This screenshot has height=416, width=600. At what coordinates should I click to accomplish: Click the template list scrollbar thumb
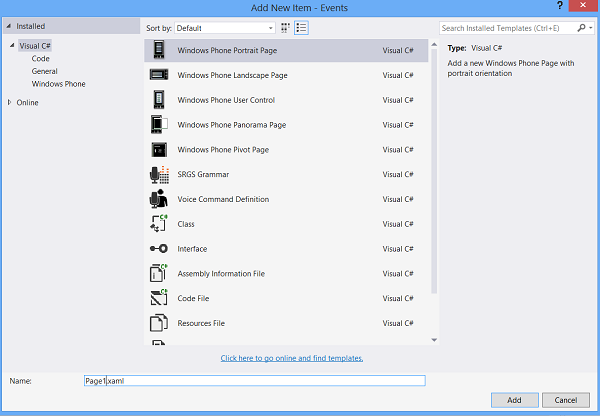point(434,171)
